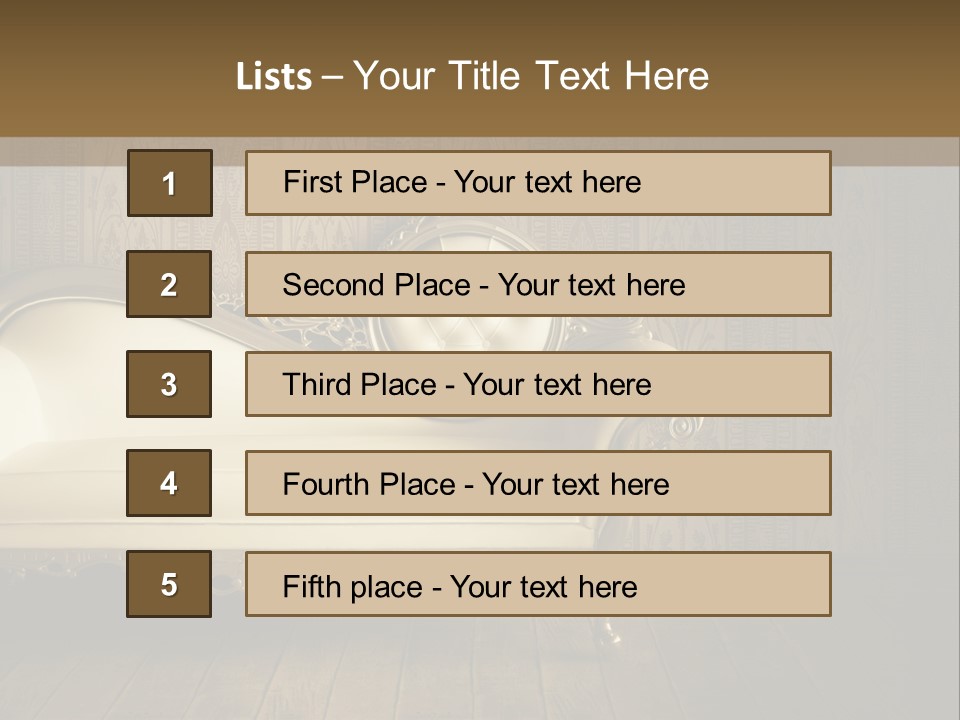Screen dimensions: 960x720
Task: Pick the number 4 box
Action: coord(169,483)
